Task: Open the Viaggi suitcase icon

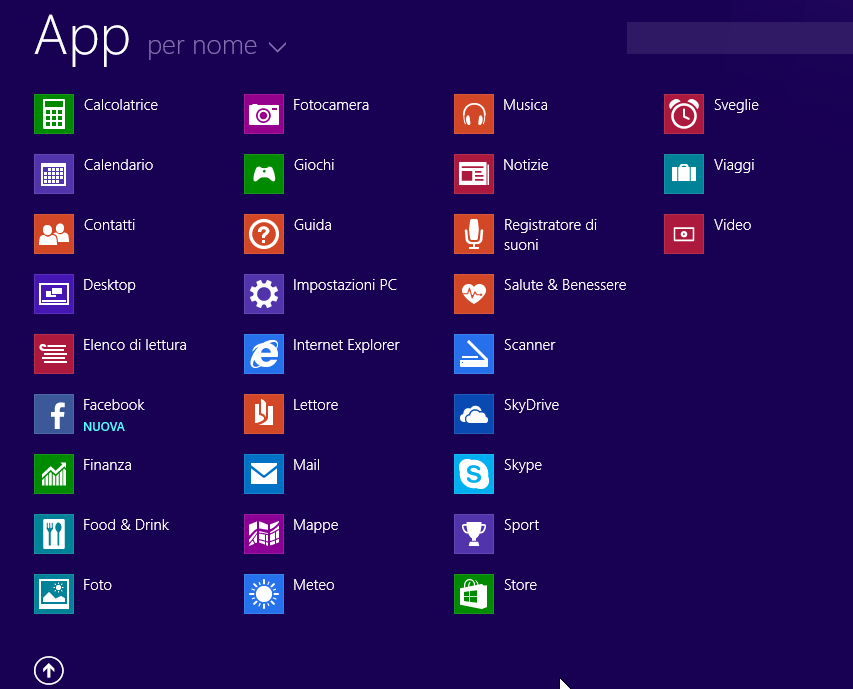Action: point(684,173)
